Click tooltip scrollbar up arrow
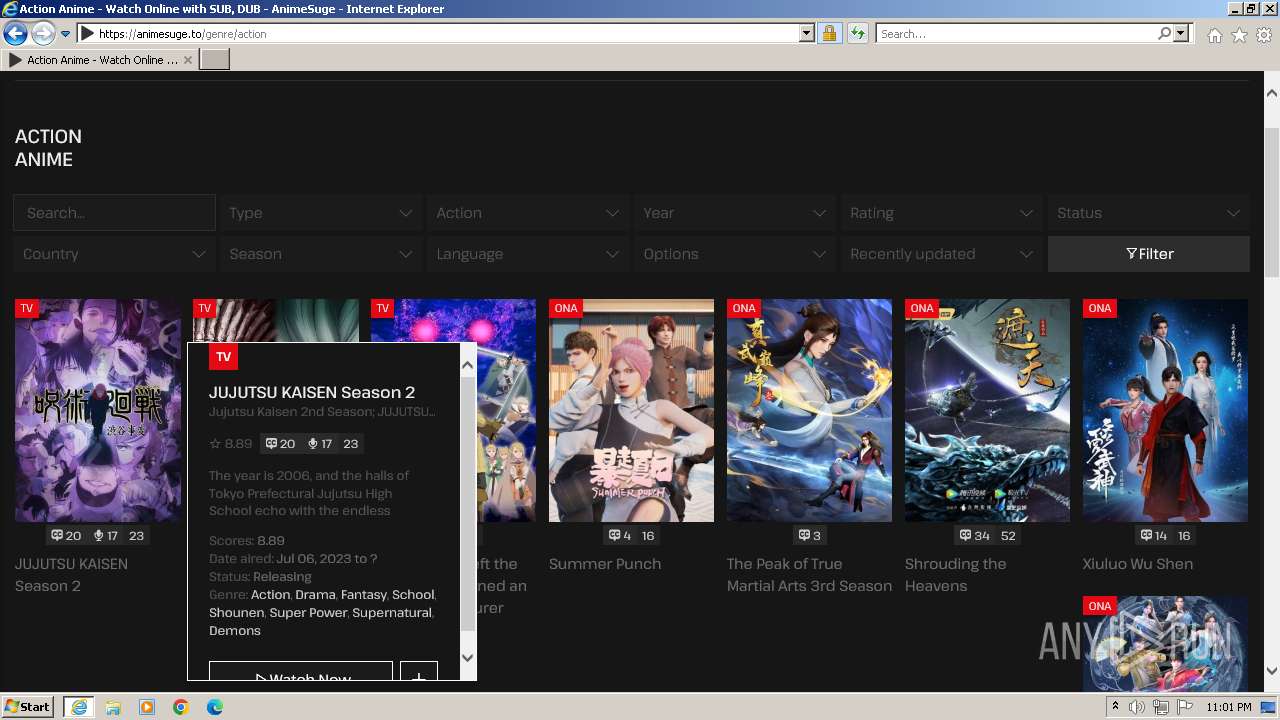 click(x=467, y=366)
